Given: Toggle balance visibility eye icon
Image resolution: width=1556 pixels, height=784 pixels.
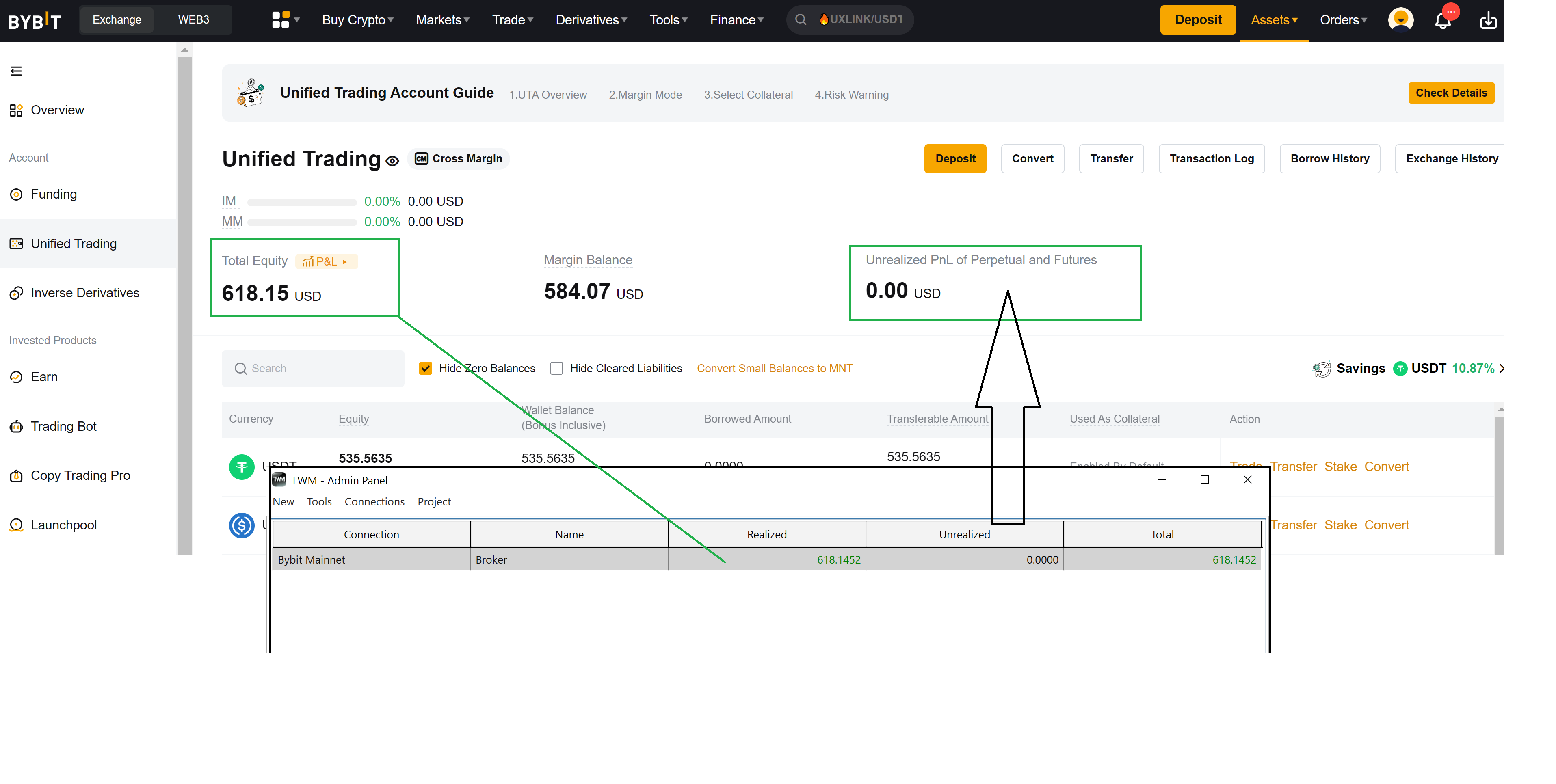Looking at the screenshot, I should pos(393,161).
